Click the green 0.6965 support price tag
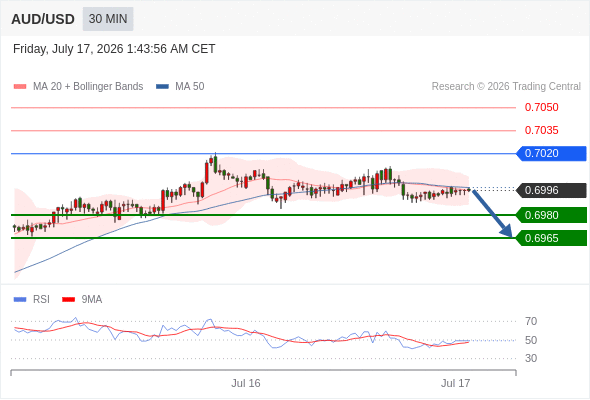Viewport: 590px width, 400px height. point(551,238)
